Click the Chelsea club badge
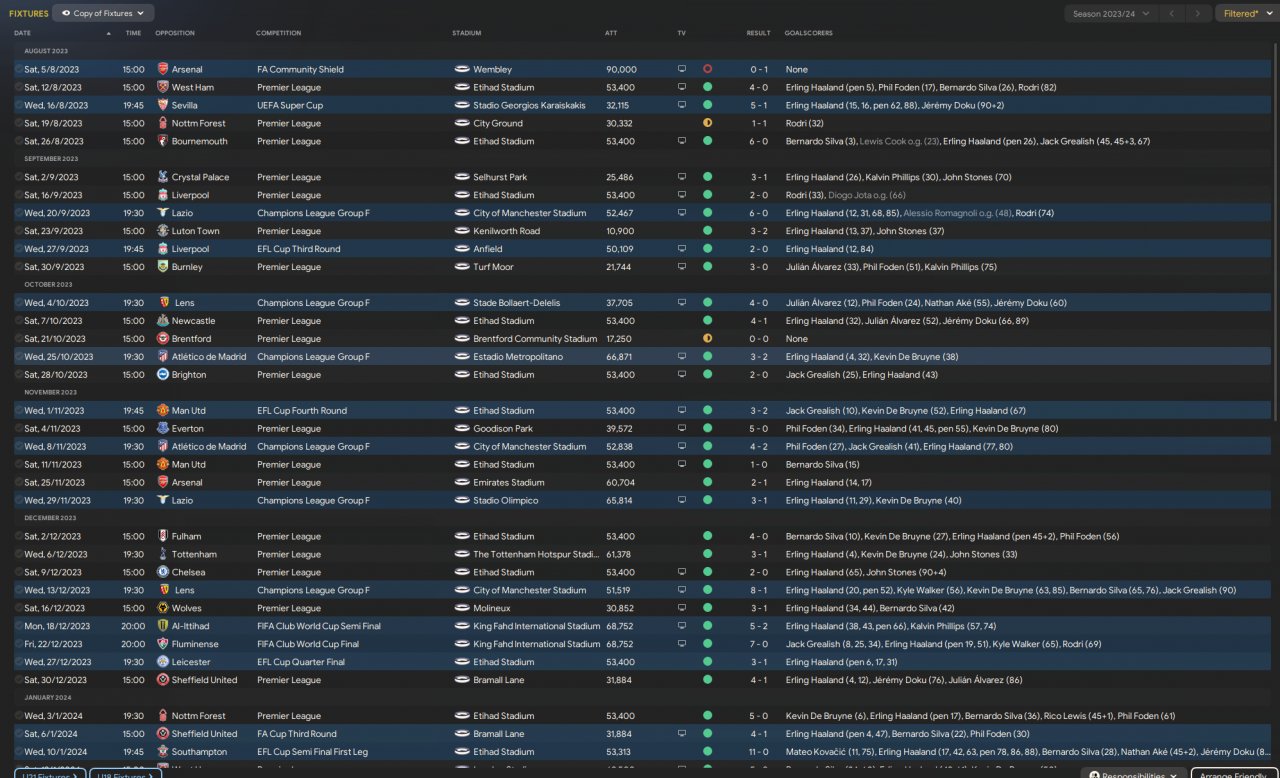The height and width of the screenshot is (778, 1280). [x=163, y=572]
